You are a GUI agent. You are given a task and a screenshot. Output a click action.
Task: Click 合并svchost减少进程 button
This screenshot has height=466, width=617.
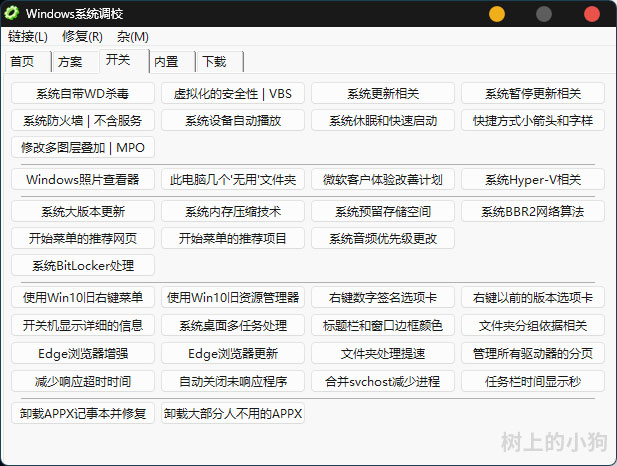(x=383, y=381)
